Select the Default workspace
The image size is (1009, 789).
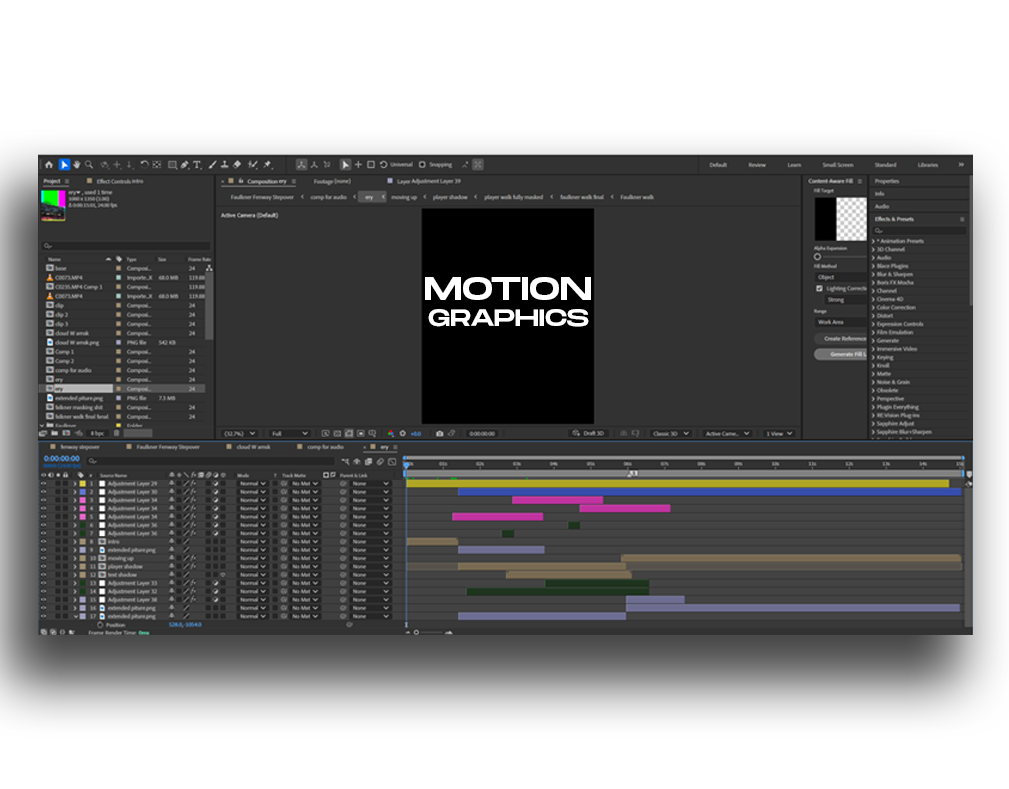(x=718, y=165)
